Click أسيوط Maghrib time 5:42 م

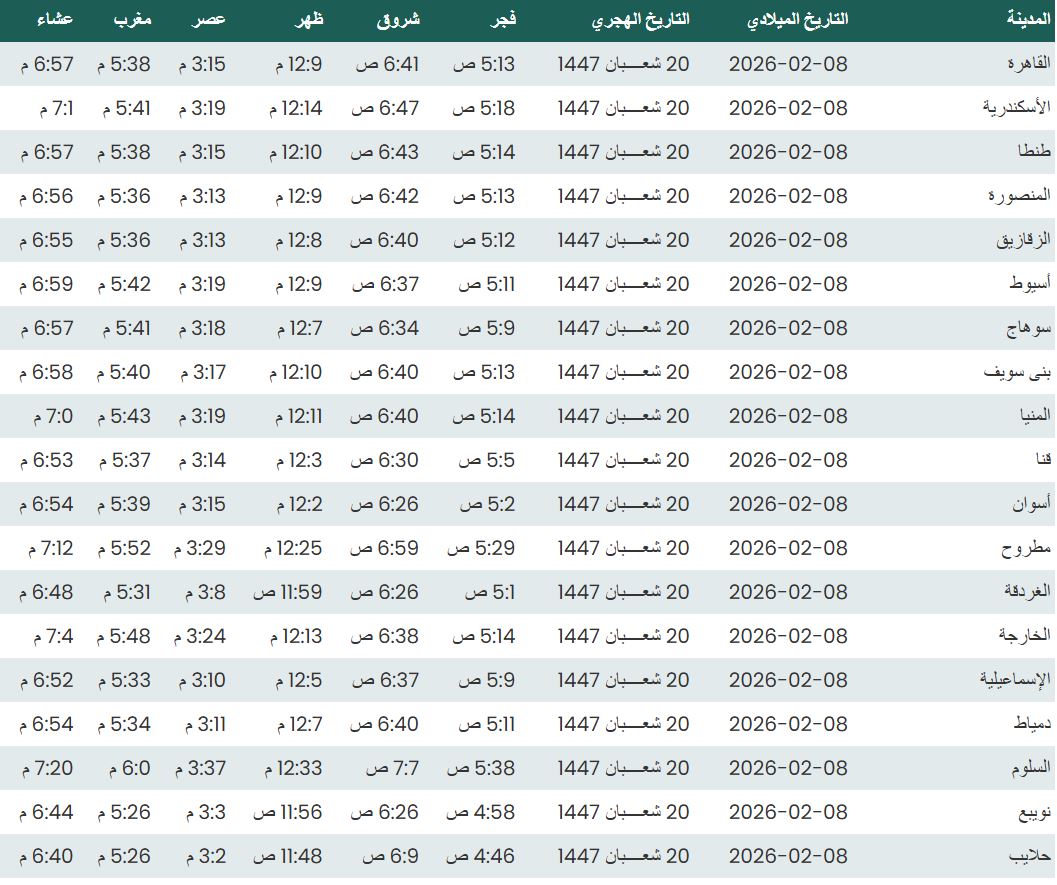click(124, 284)
